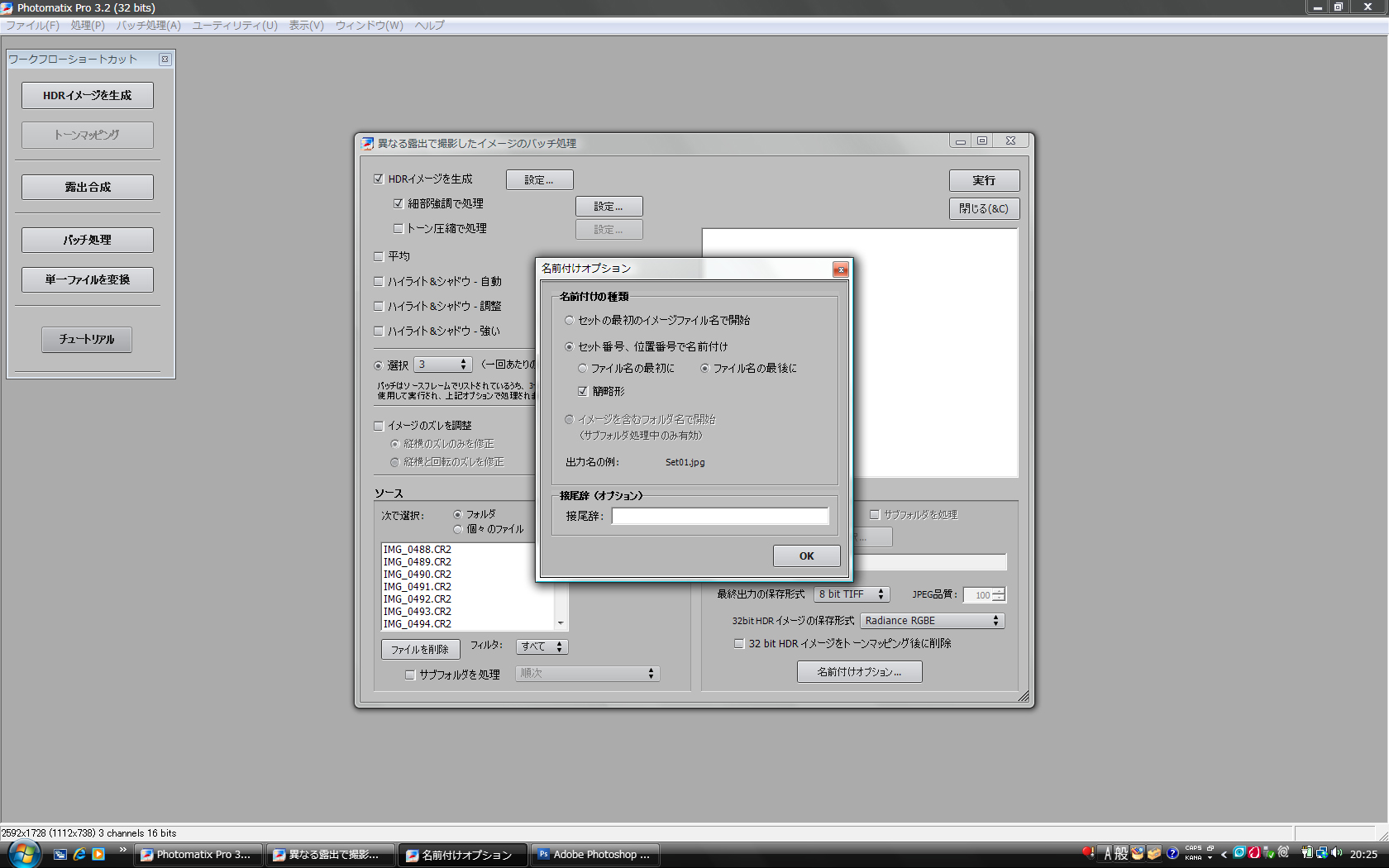Open the IME tools toolbox icon
1389x868 pixels.
pyautogui.click(x=1154, y=854)
